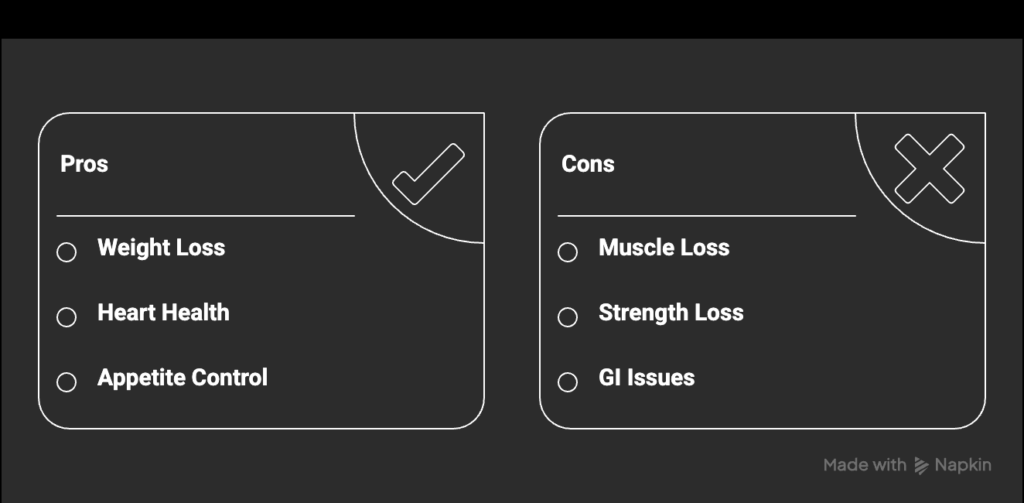This screenshot has height=503, width=1024.
Task: Open the Made with Napkin link
Action: tap(904, 465)
